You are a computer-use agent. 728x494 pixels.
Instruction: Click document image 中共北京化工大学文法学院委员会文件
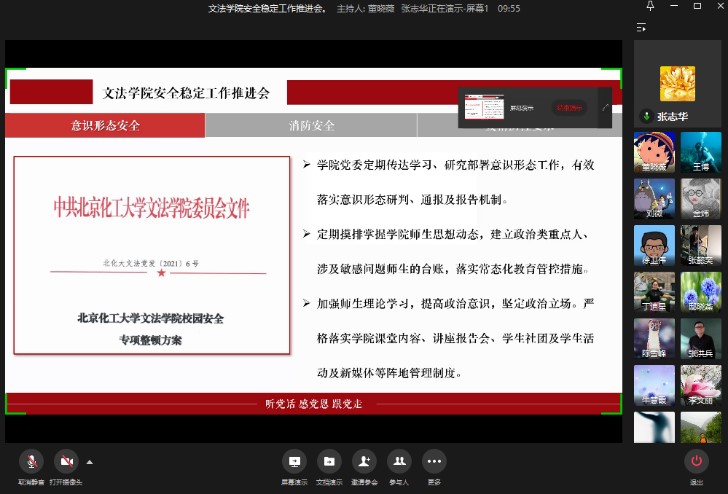tap(152, 255)
